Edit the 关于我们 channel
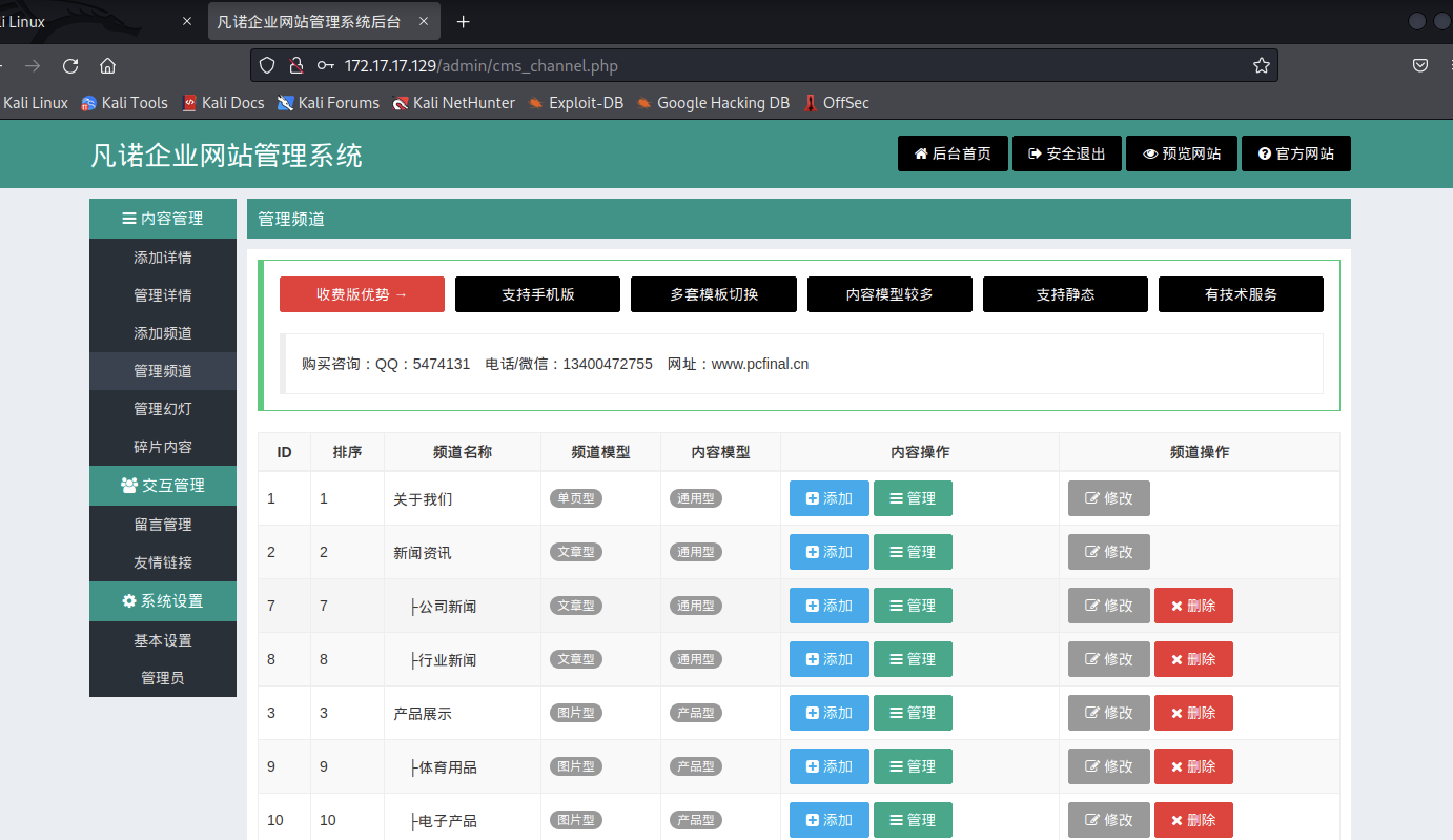Viewport: 1453px width, 840px height. tap(1109, 498)
